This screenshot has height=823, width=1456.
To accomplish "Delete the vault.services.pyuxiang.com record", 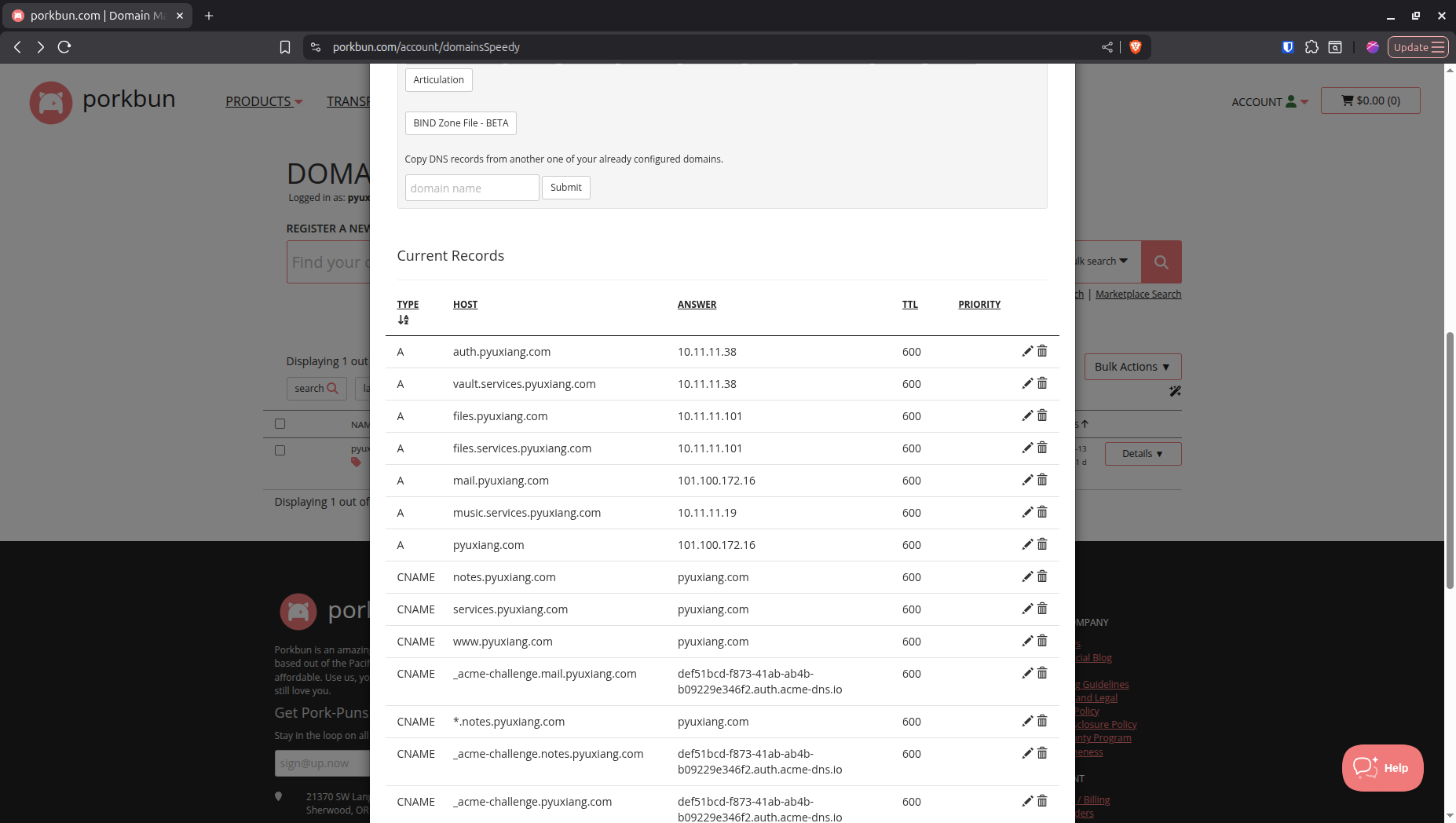I will pos(1042,383).
